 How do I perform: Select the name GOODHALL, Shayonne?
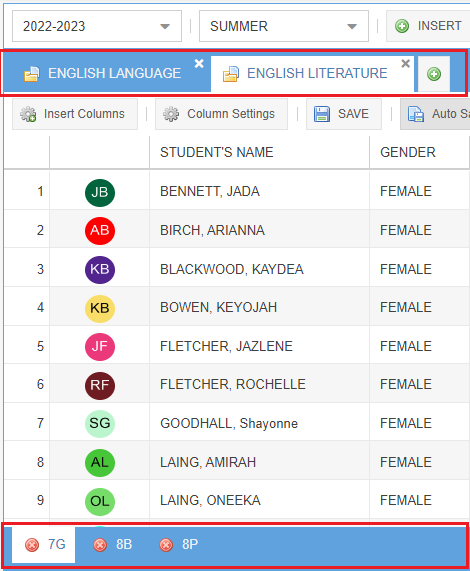coord(229,424)
